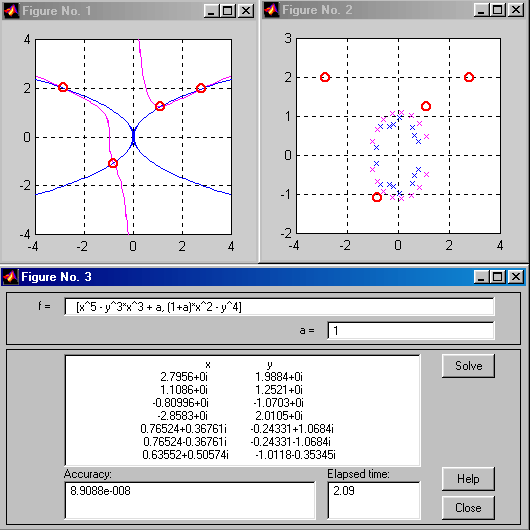The width and height of the screenshot is (530, 530).
Task: Open Help for the solver
Action: pos(468,479)
